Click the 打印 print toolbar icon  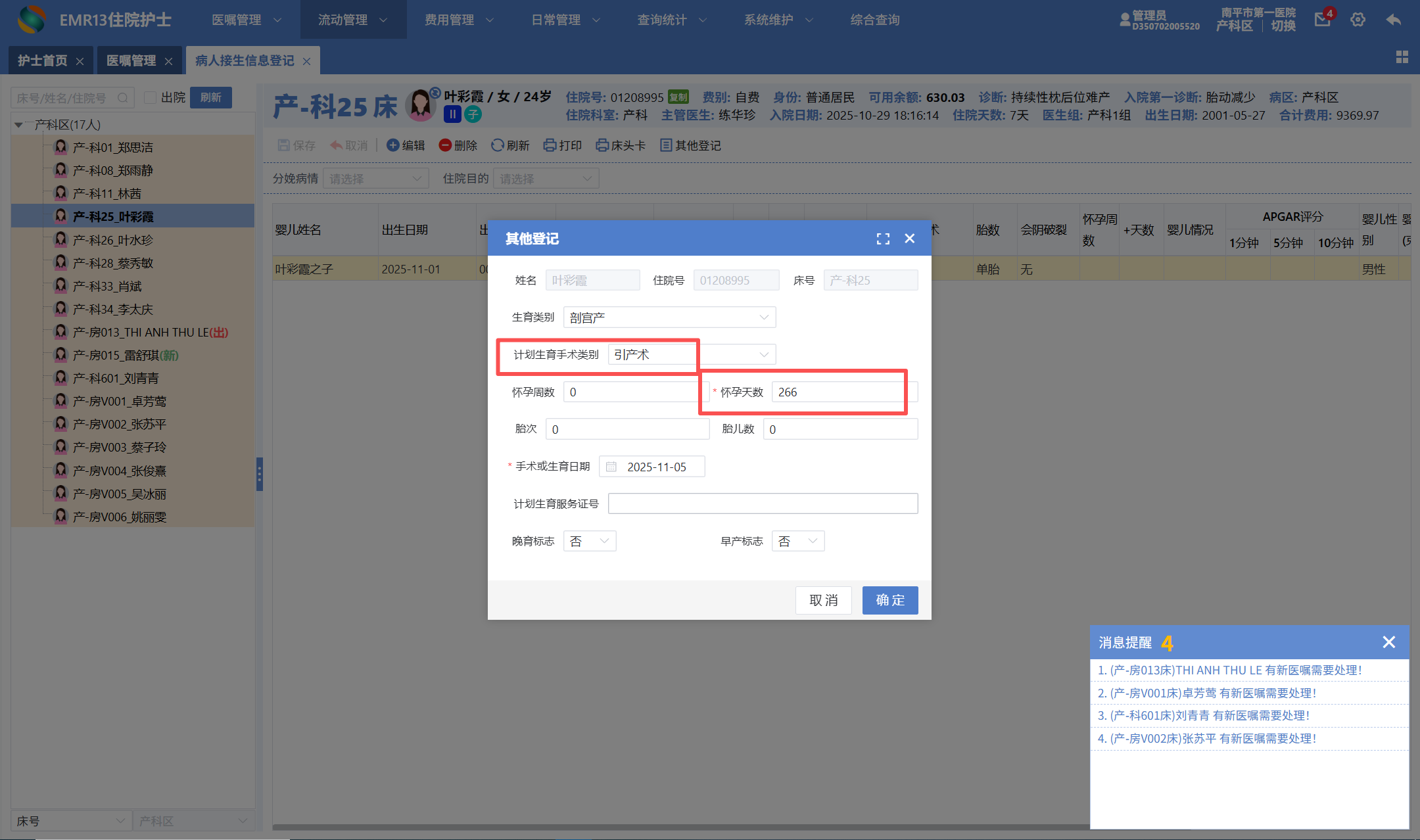[x=550, y=145]
